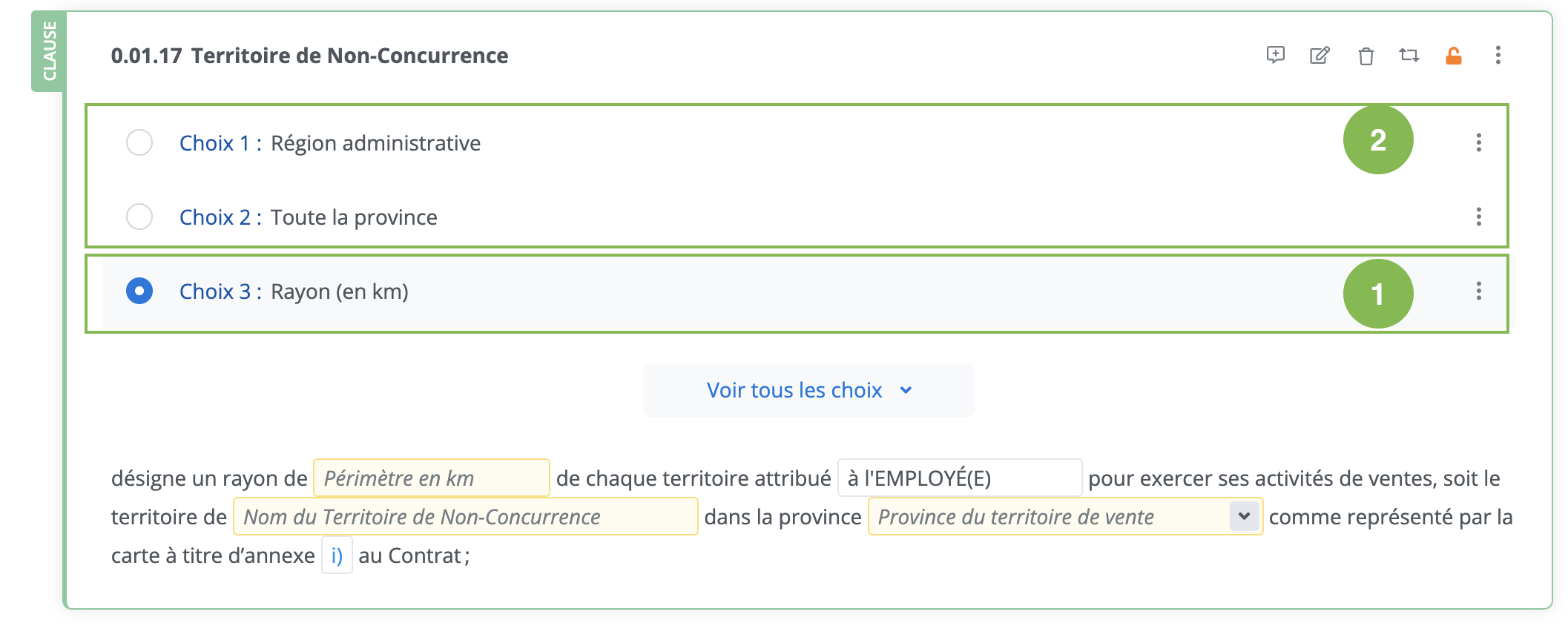Click the Territoire de Non-Concurrence clause title
Viewport: 1568px width, 623px height.
(x=349, y=56)
